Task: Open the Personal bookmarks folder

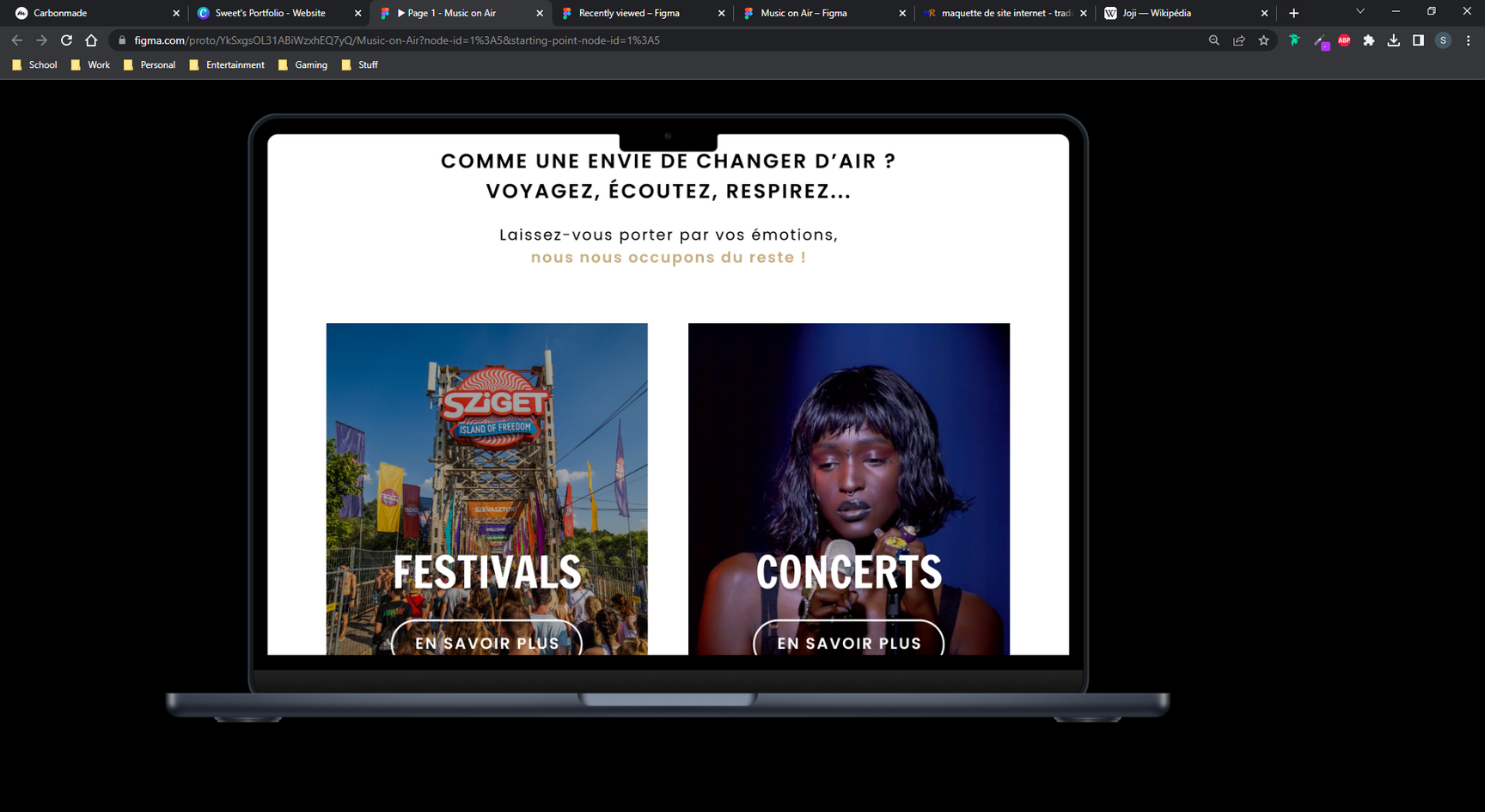Action: (x=150, y=64)
